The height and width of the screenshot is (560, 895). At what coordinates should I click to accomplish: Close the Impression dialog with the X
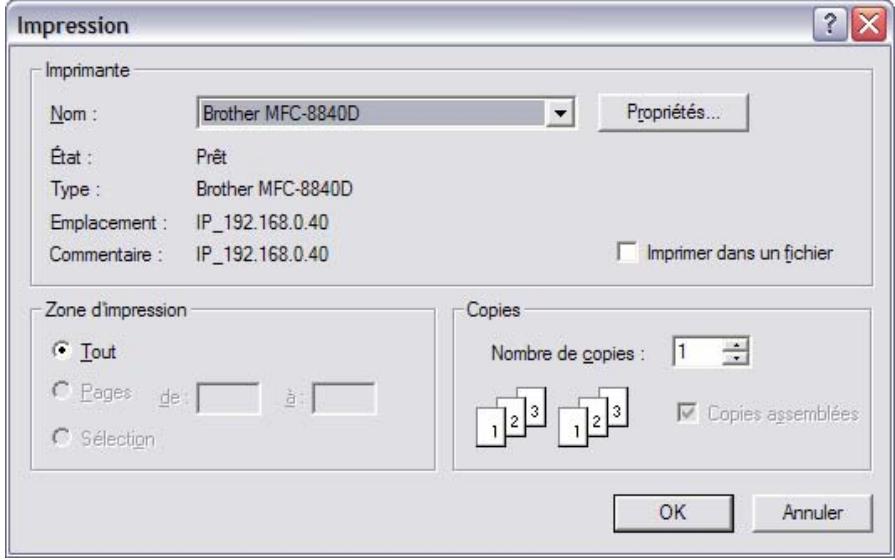[869, 25]
